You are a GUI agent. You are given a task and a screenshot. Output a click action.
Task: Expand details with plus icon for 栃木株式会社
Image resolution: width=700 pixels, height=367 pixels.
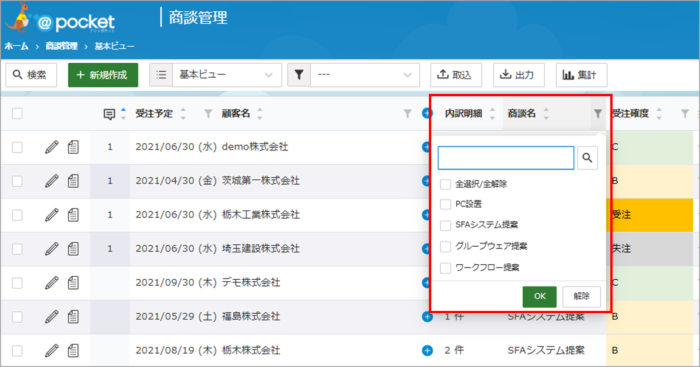click(x=427, y=350)
